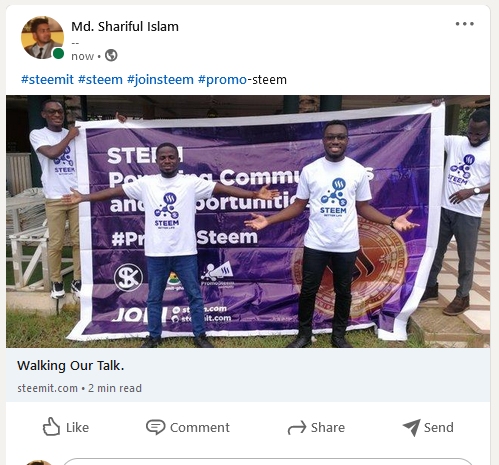Open the three-dot post options menu

tap(465, 24)
